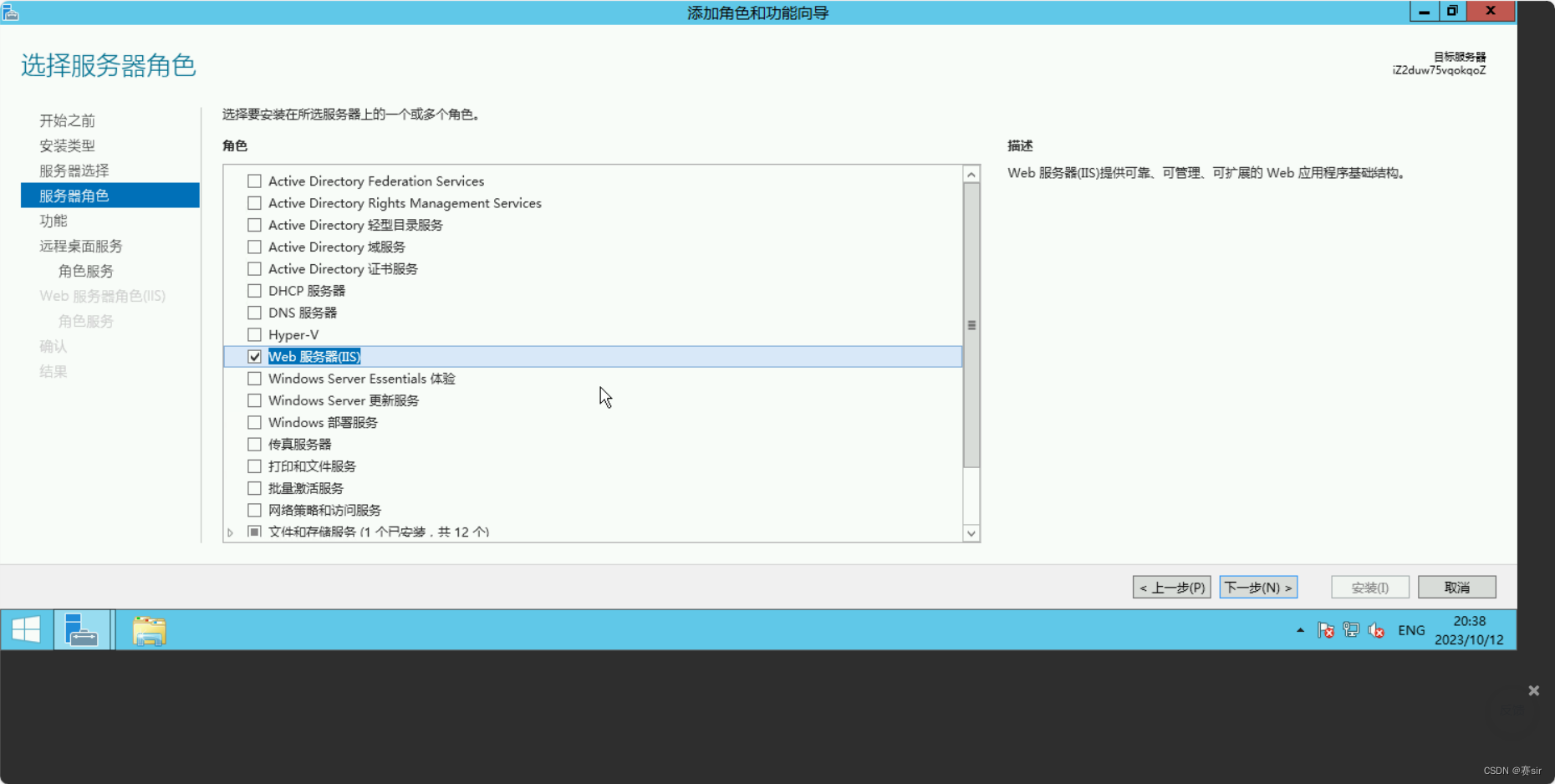The height and width of the screenshot is (784, 1555).
Task: Check Active Directory 轻型目录服务
Action: click(x=255, y=225)
